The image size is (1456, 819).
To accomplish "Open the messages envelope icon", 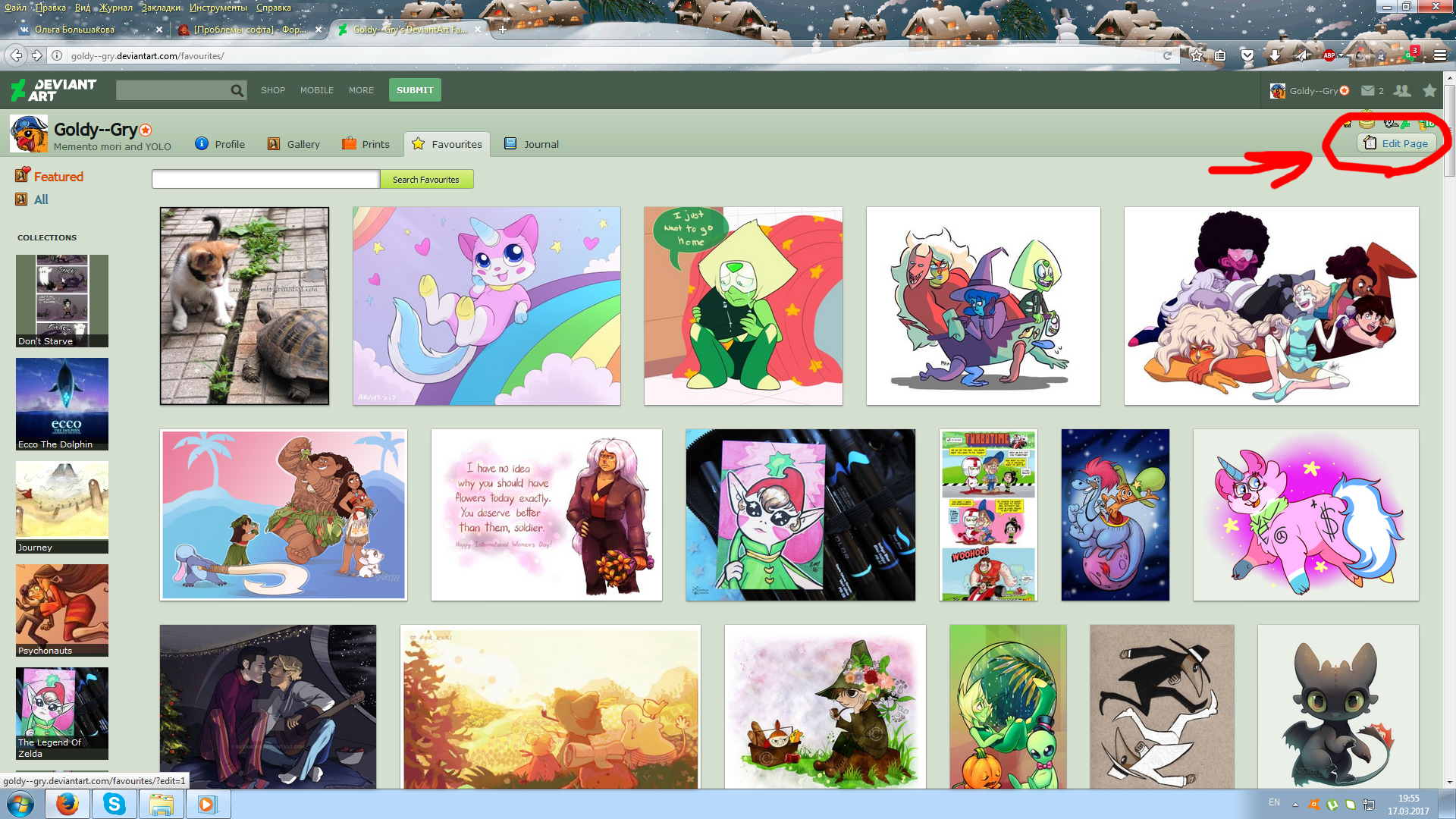I will tap(1367, 91).
